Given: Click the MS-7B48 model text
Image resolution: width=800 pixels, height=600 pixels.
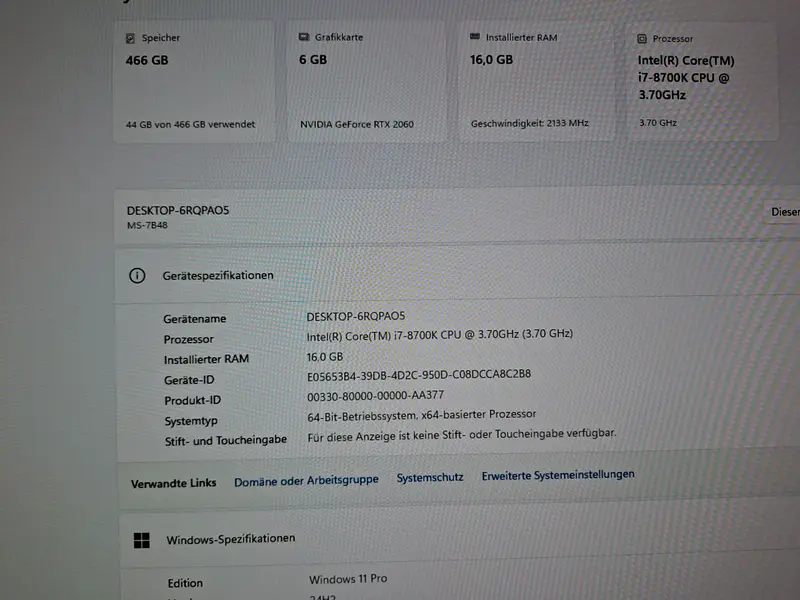Looking at the screenshot, I should (x=147, y=226).
